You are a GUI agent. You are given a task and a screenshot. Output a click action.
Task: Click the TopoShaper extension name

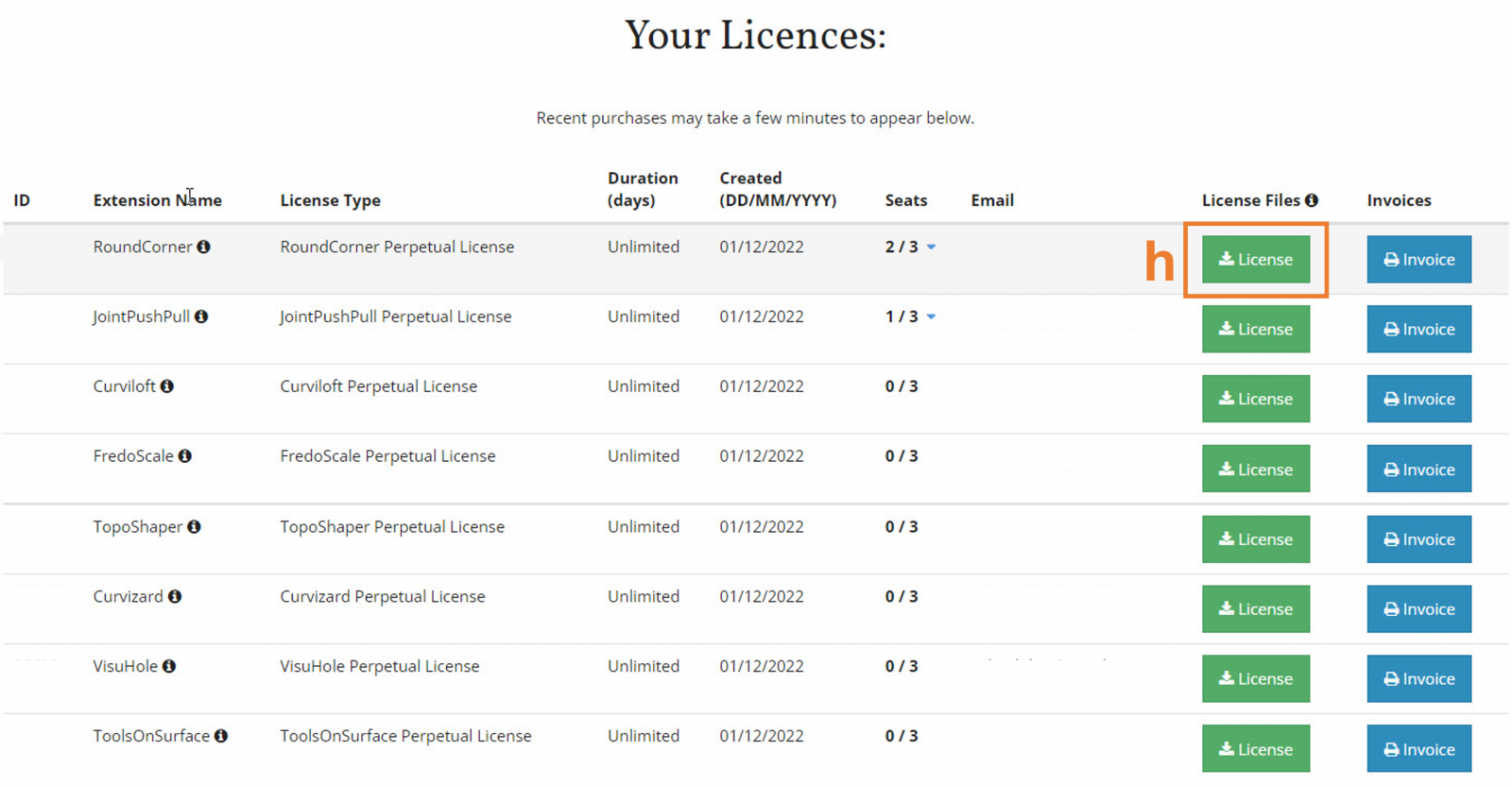click(x=137, y=527)
